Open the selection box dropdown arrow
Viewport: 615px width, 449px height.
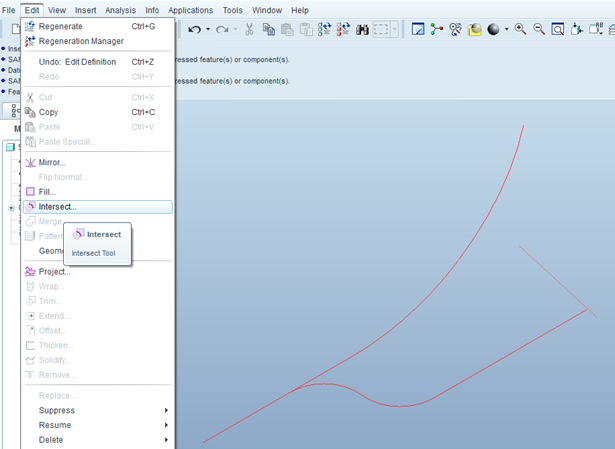point(395,29)
